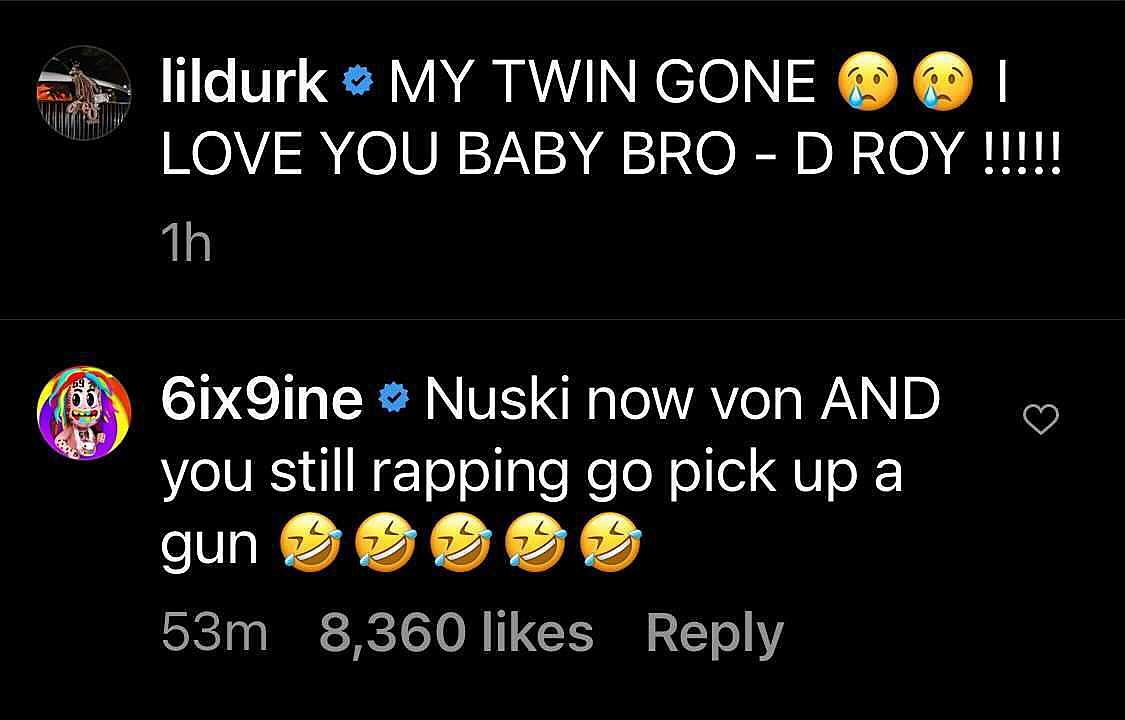View the 8,360 likes list
This screenshot has width=1125, height=720.
(x=456, y=633)
